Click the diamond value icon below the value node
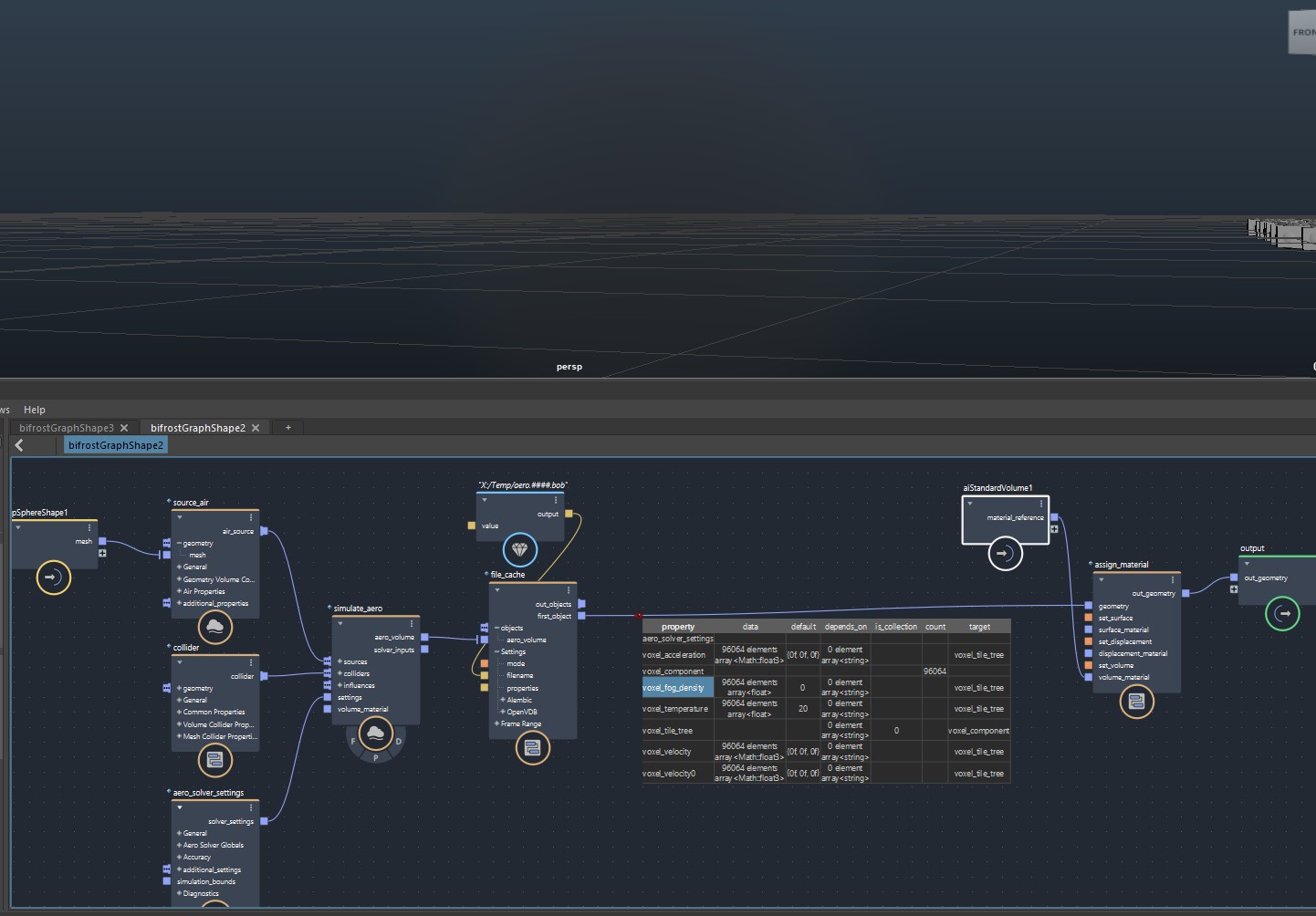Image resolution: width=1316 pixels, height=916 pixels. [x=520, y=550]
